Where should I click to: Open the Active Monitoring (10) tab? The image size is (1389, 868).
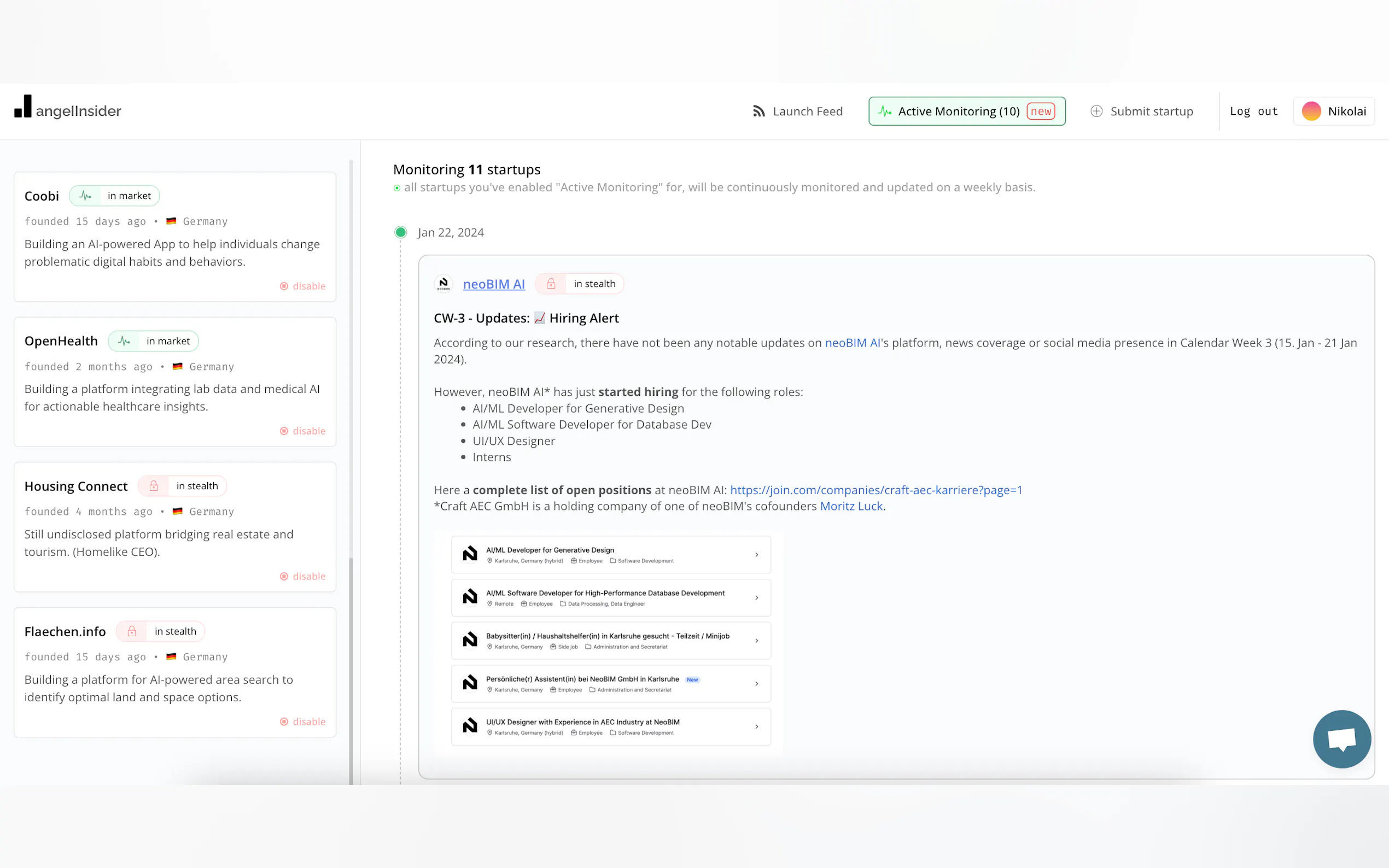[x=967, y=112]
